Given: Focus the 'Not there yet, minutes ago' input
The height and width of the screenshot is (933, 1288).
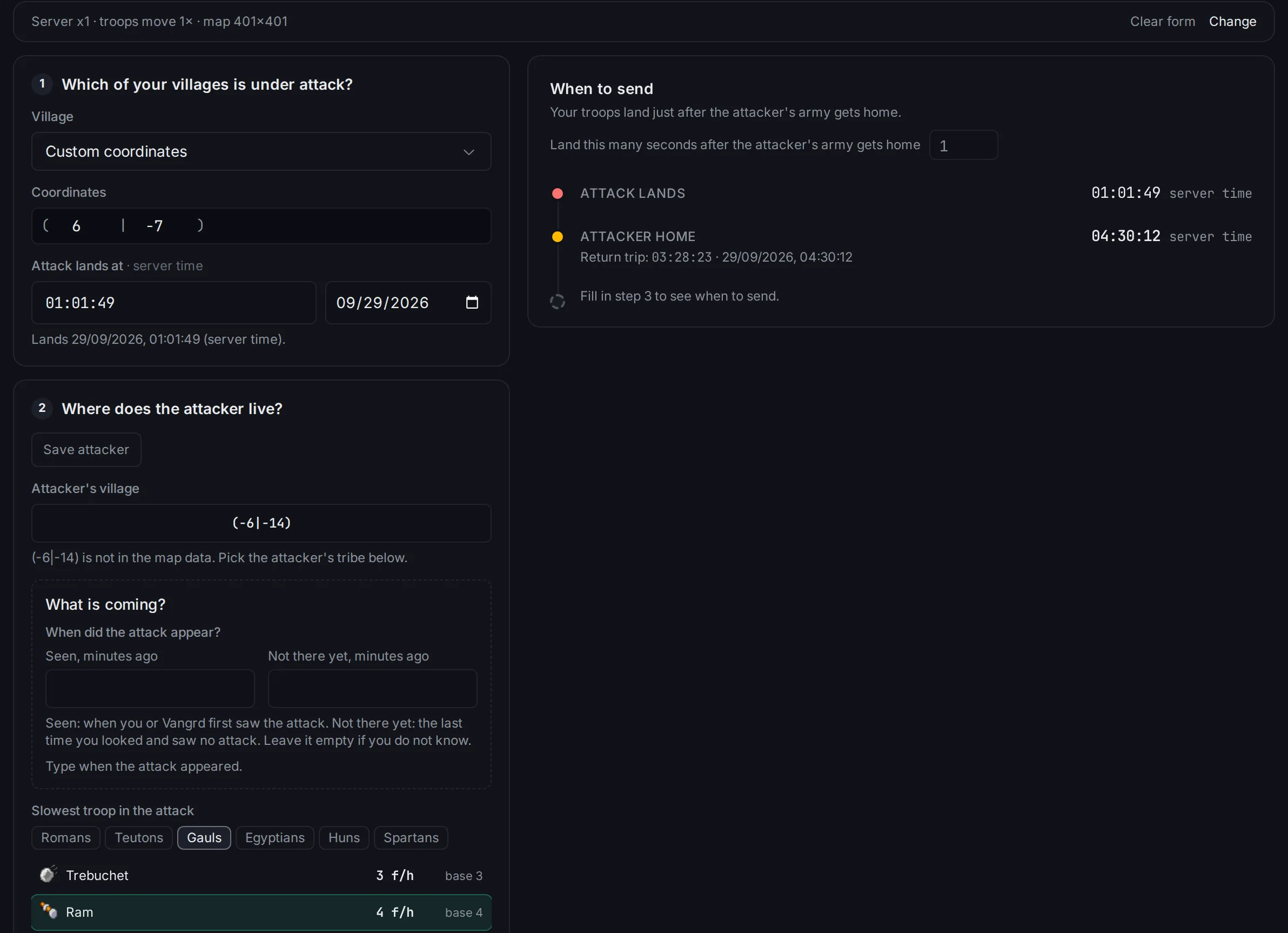Looking at the screenshot, I should (x=373, y=688).
